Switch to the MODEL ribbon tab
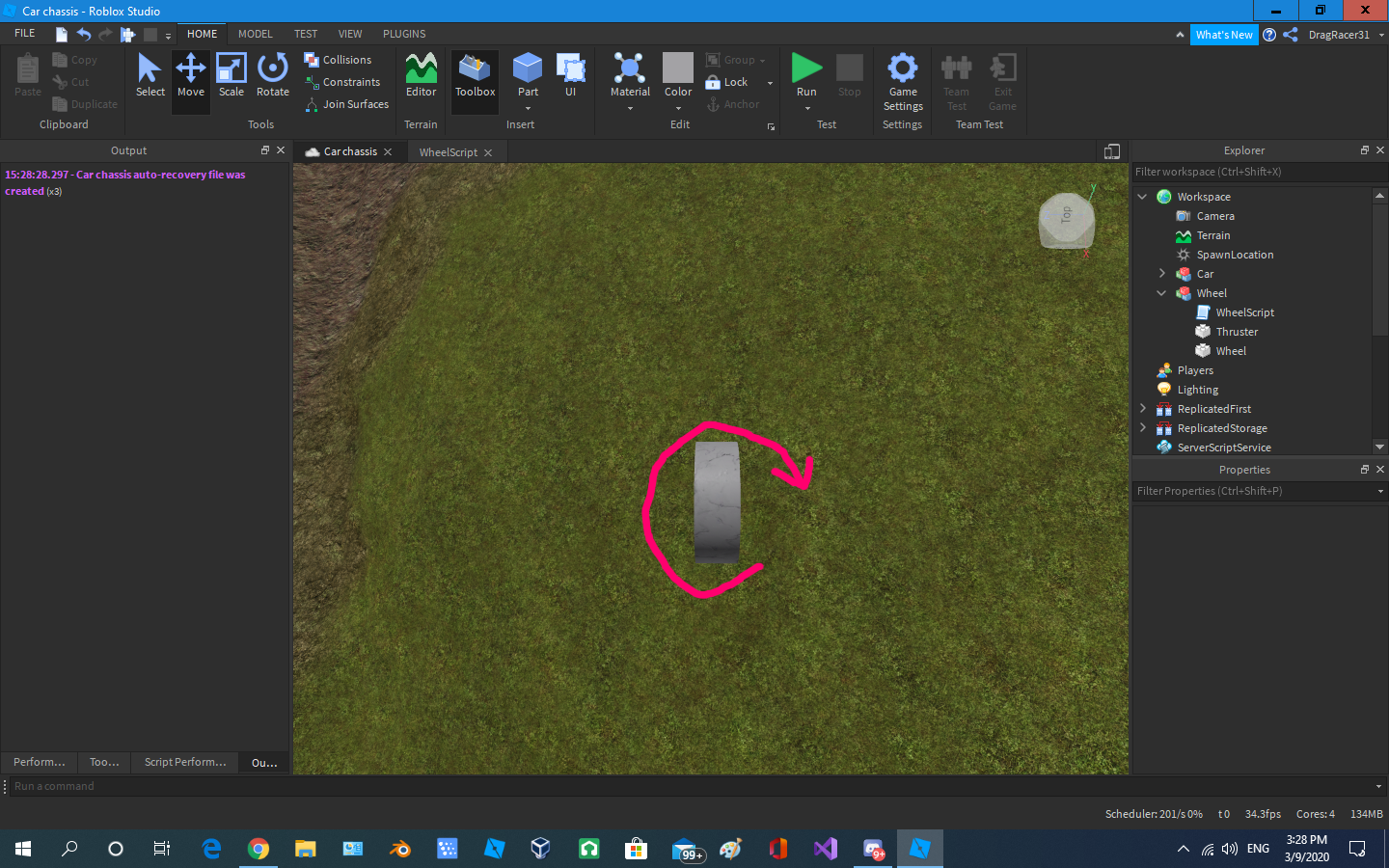The image size is (1389, 868). tap(255, 33)
